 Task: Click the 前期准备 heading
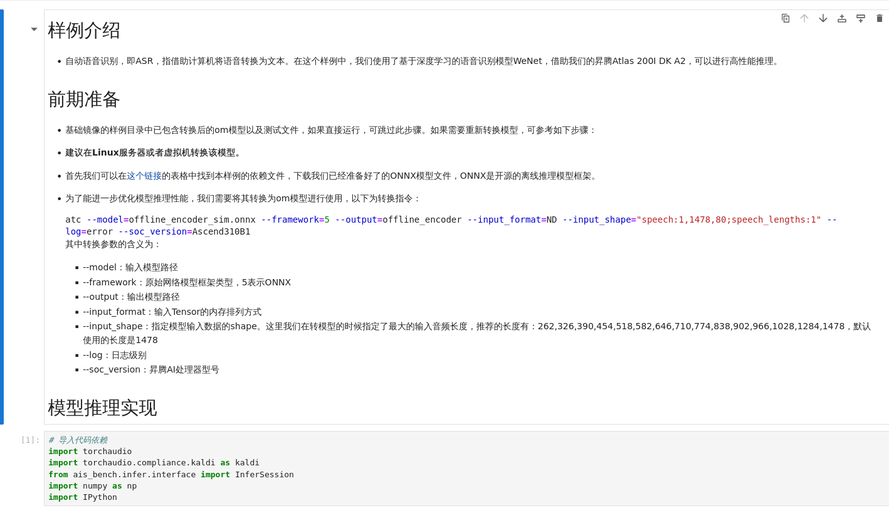point(84,99)
